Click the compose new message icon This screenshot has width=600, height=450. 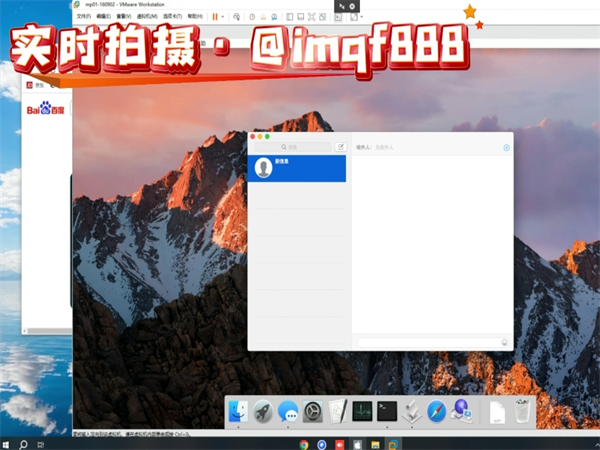341,147
